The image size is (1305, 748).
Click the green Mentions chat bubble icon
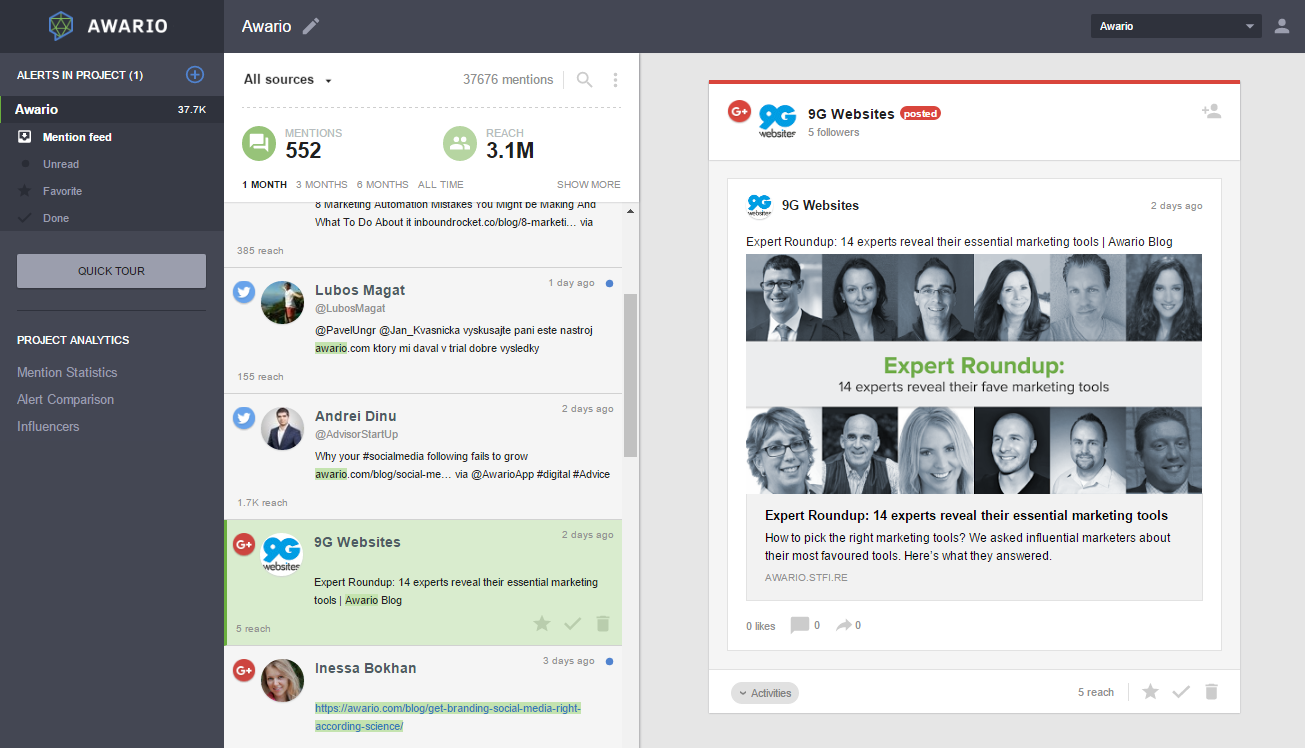(259, 143)
